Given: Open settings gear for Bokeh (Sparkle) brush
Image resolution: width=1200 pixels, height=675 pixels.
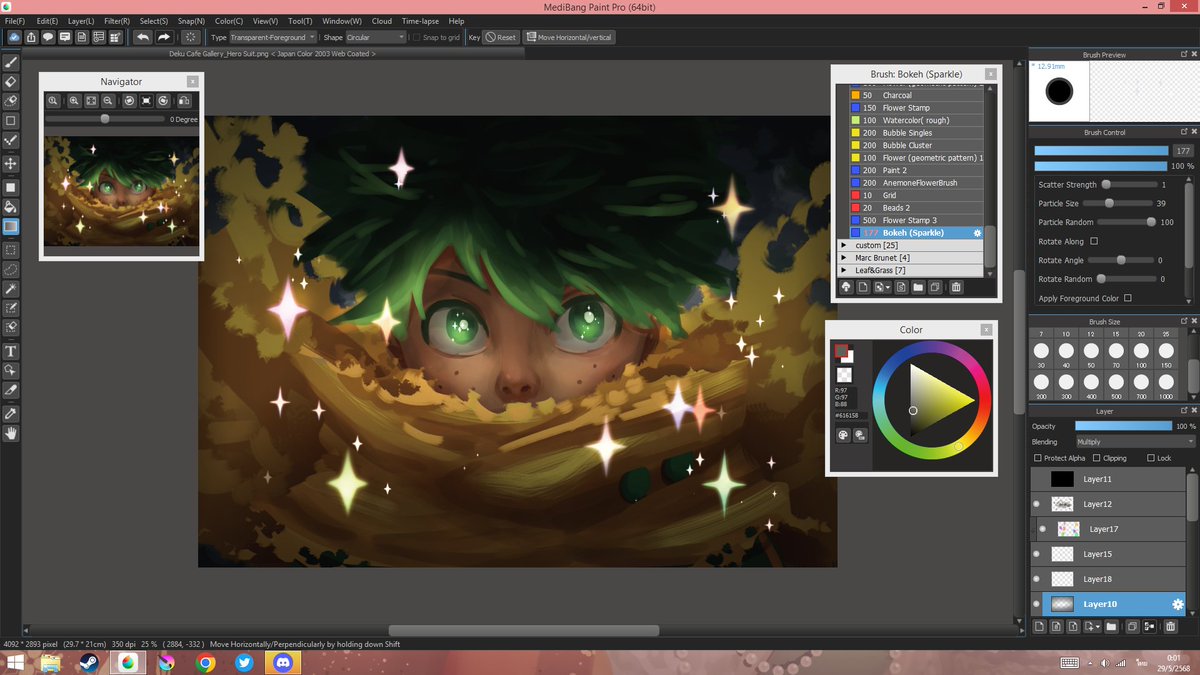Looking at the screenshot, I should [977, 233].
